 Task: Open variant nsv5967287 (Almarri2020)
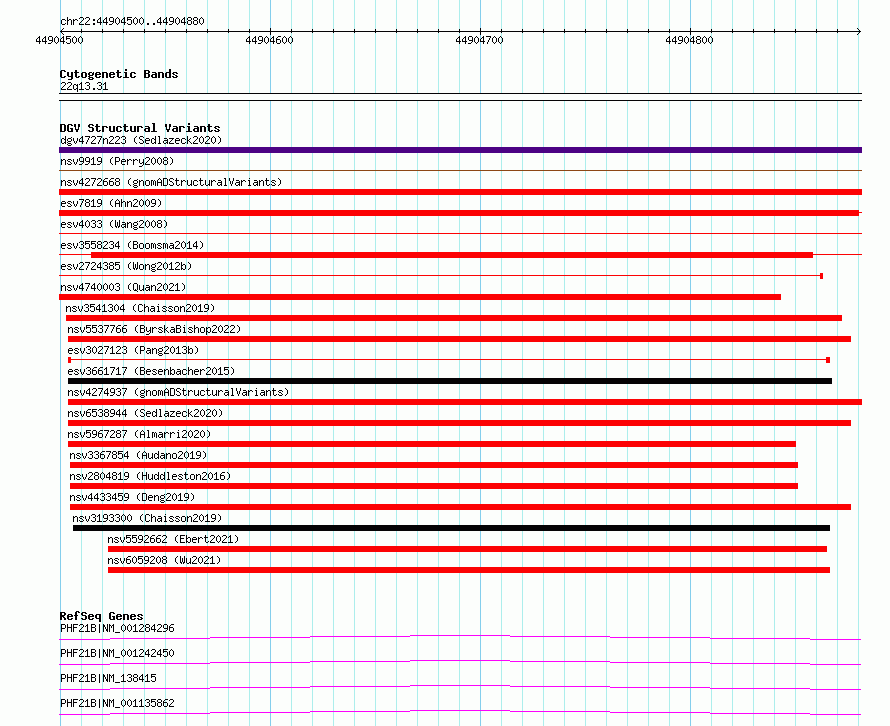[139, 434]
